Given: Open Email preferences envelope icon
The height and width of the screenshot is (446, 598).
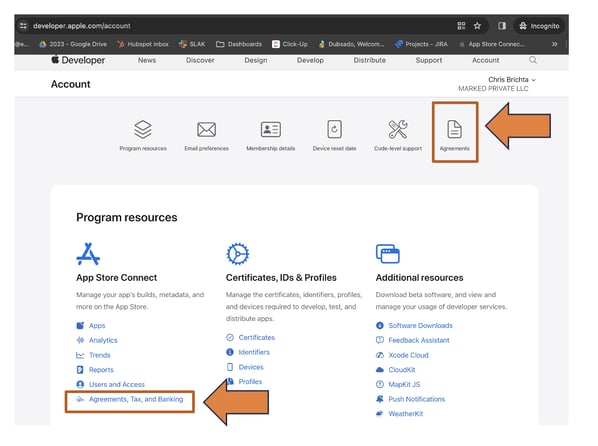Looking at the screenshot, I should point(206,129).
